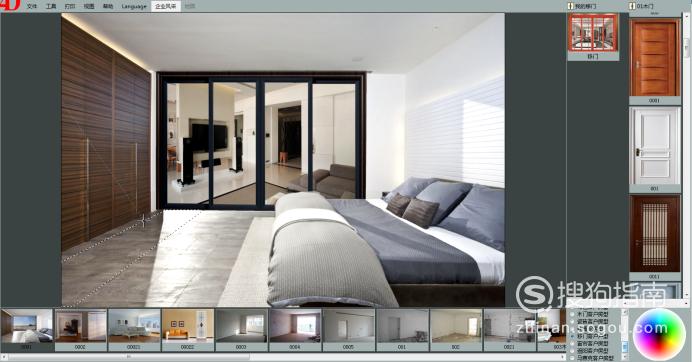Image resolution: width=692 pixels, height=362 pixels.
Task: Select the 木门客户类型 radio option
Action: (592, 314)
